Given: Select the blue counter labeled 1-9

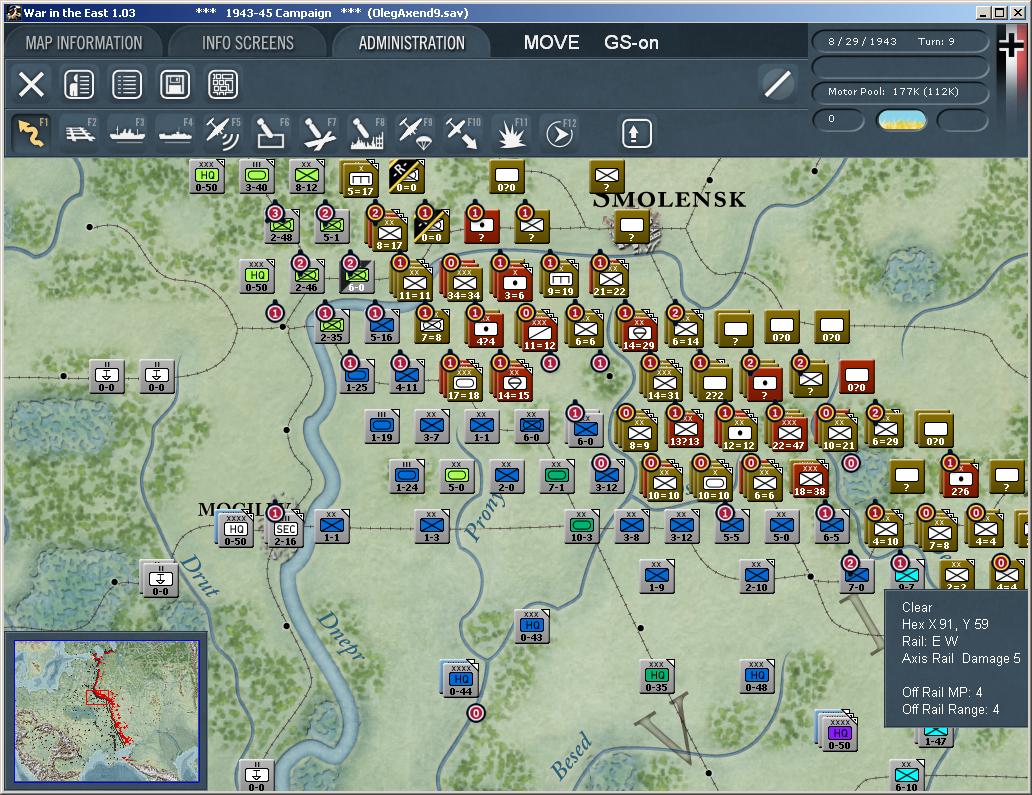Looking at the screenshot, I should pyautogui.click(x=656, y=576).
